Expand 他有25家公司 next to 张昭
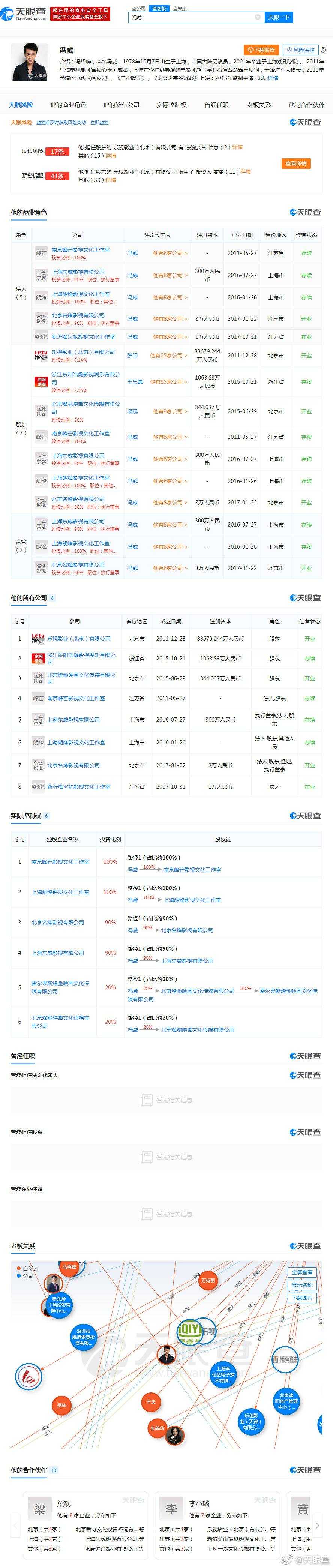The width and height of the screenshot is (333, 1568). 169,356
